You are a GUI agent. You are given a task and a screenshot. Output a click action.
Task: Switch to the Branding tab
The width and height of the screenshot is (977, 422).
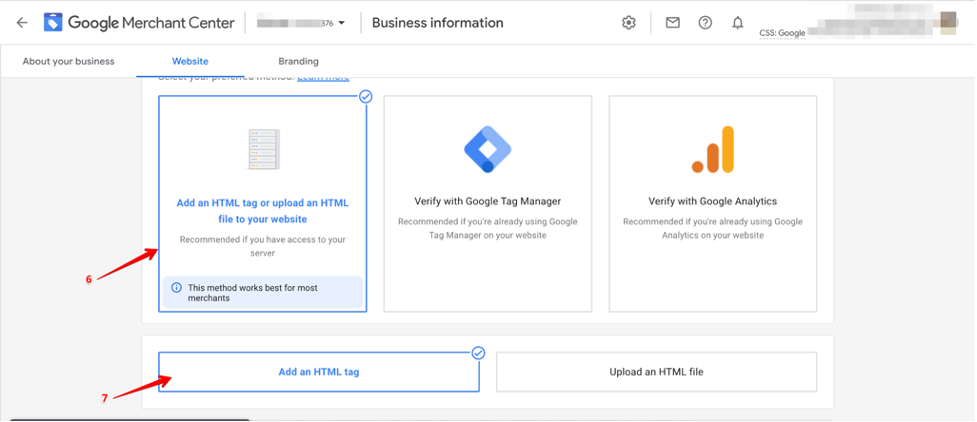298,61
